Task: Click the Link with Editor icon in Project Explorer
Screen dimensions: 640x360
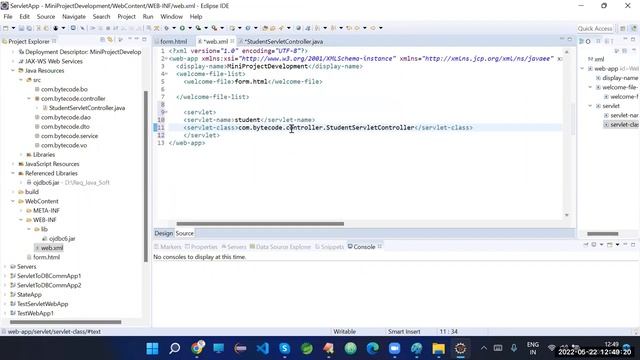Action: (110, 40)
